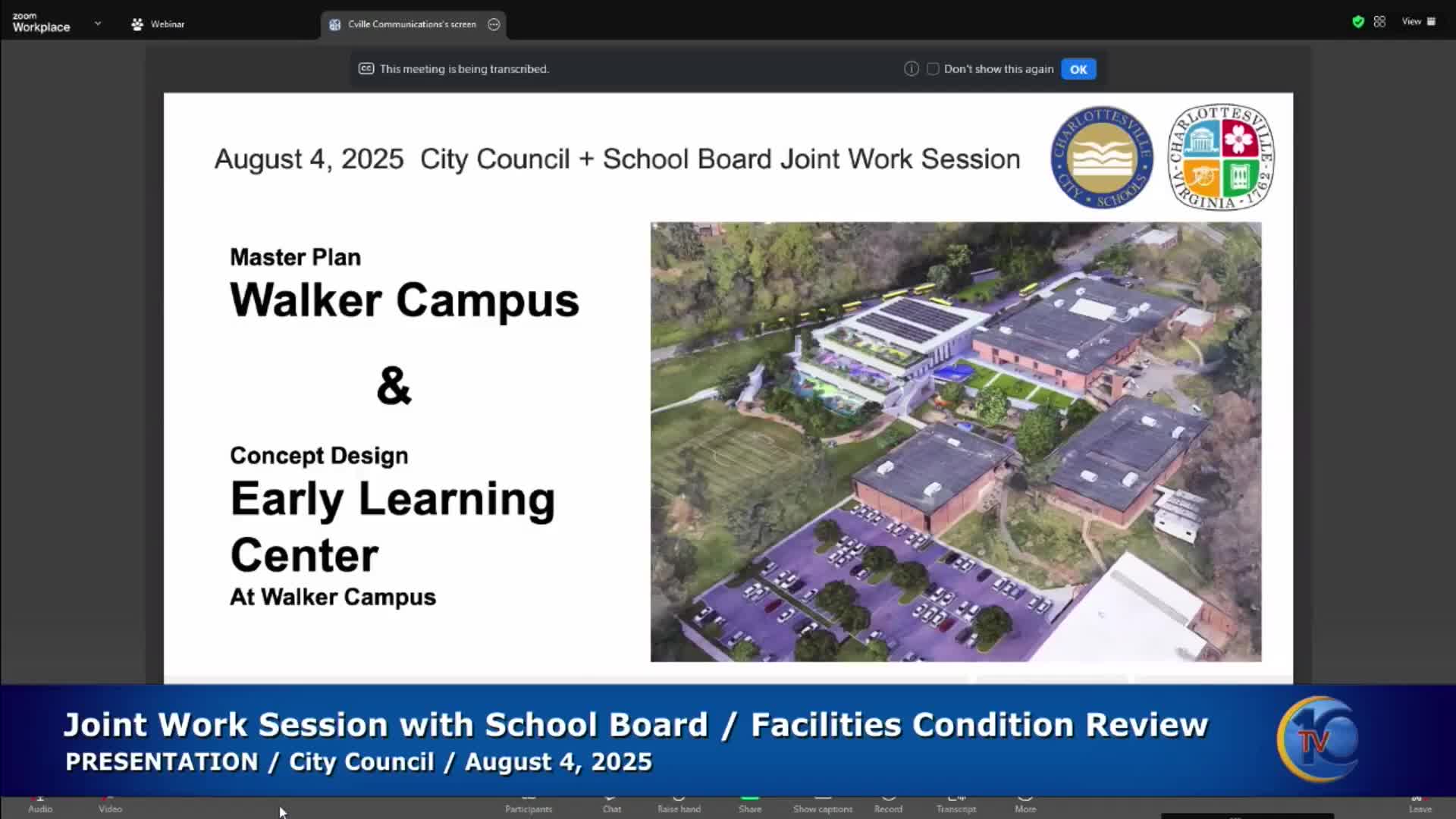Open the screen share tab's ellipsis menu
This screenshot has width=1456, height=819.
(x=494, y=24)
